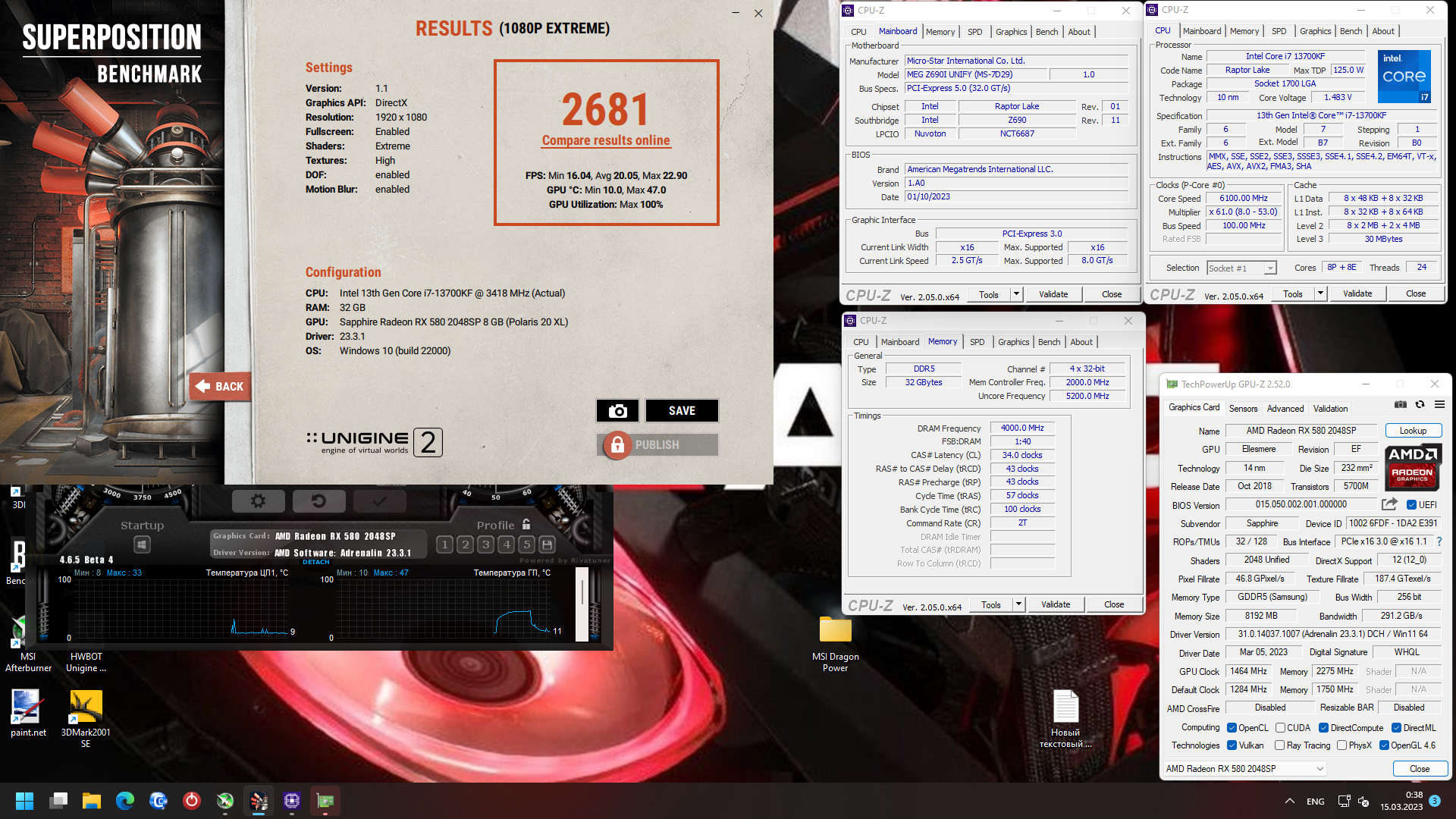Click the locked PUBLISH button icon

(617, 445)
